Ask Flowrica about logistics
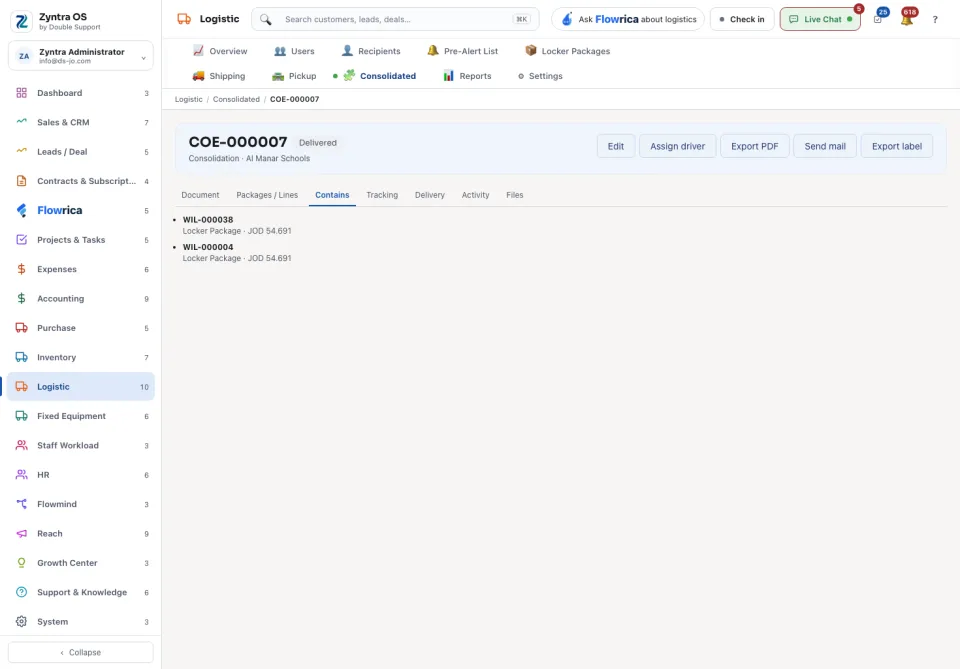The width and height of the screenshot is (960, 669). 628,20
